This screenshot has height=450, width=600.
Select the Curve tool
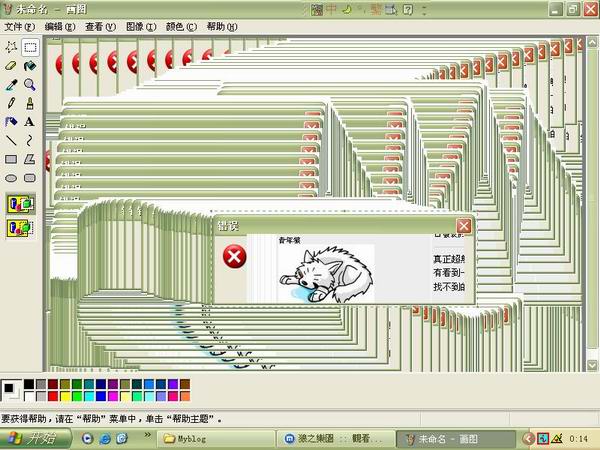coord(30,140)
